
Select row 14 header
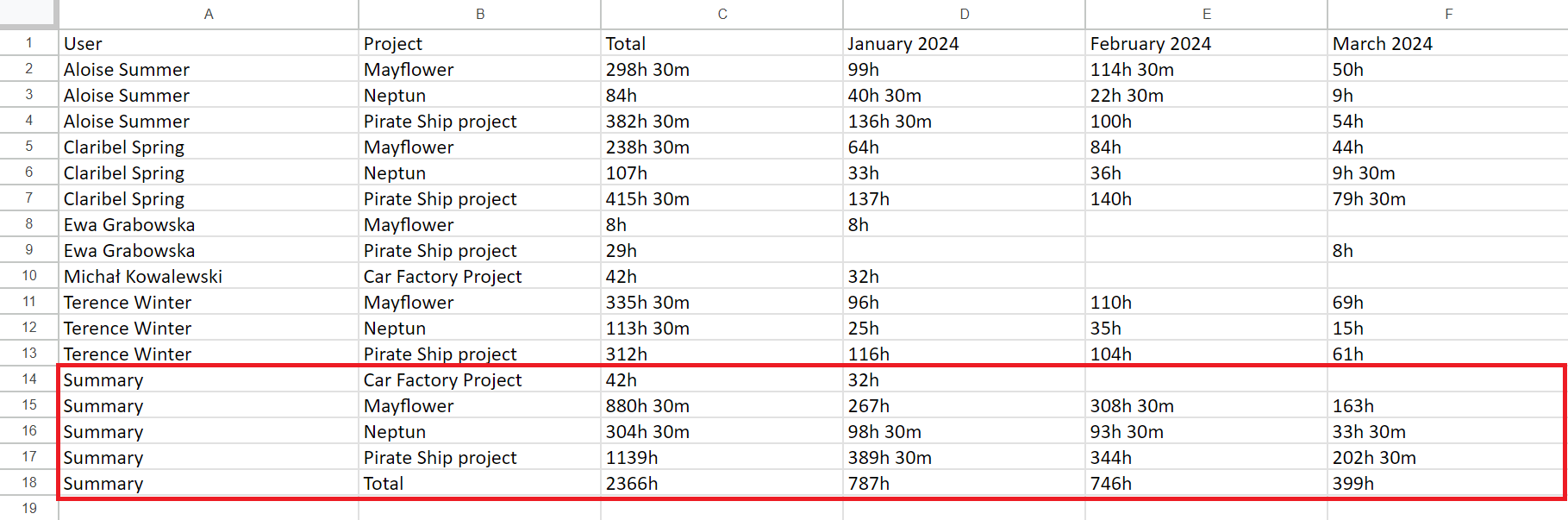click(29, 379)
